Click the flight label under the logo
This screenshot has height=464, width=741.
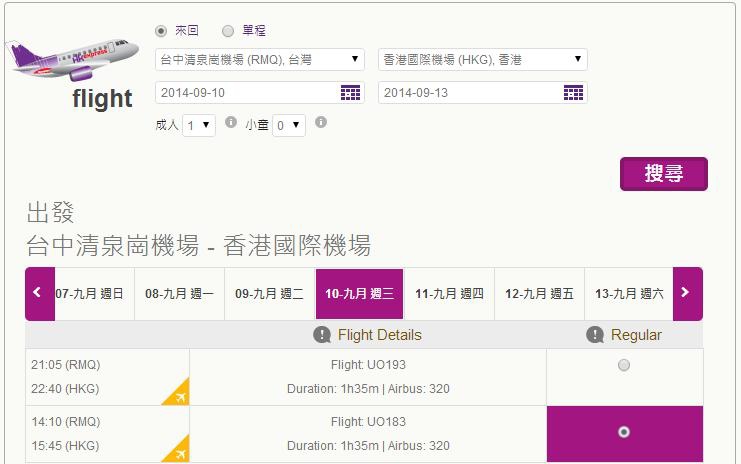[x=103, y=99]
